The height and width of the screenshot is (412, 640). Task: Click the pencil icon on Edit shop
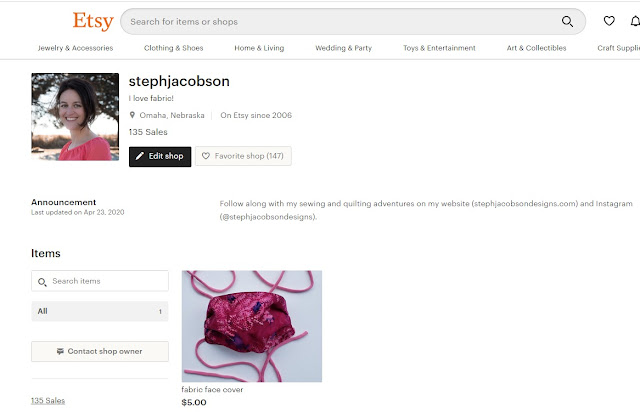tap(140, 156)
